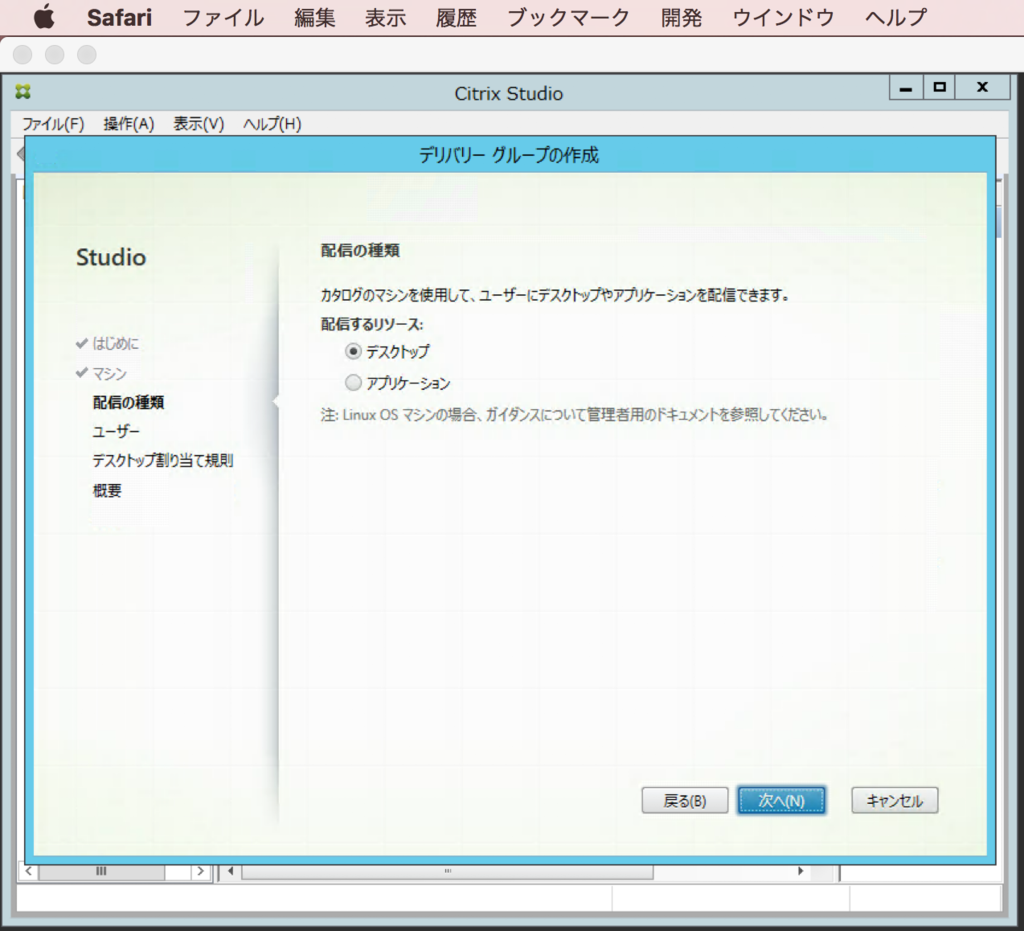Open the ファイル(F) menu in Citrix Studio
The height and width of the screenshot is (931, 1024).
(x=54, y=123)
